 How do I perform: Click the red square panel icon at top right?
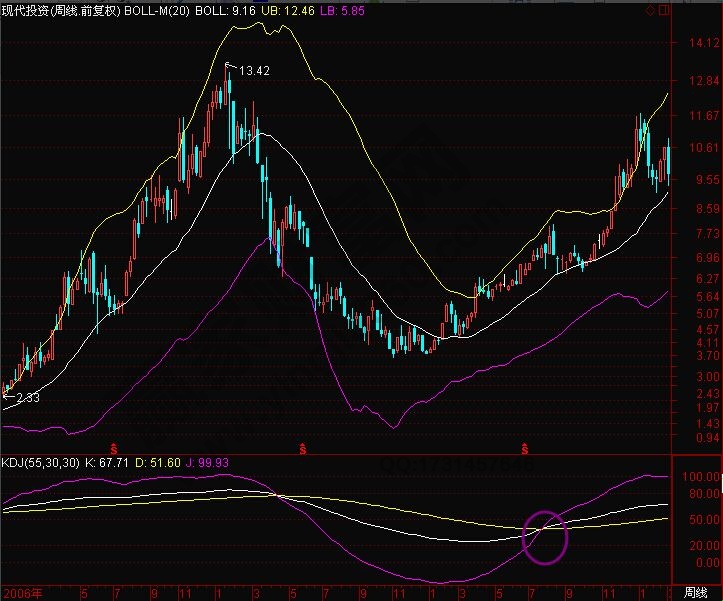click(x=662, y=10)
